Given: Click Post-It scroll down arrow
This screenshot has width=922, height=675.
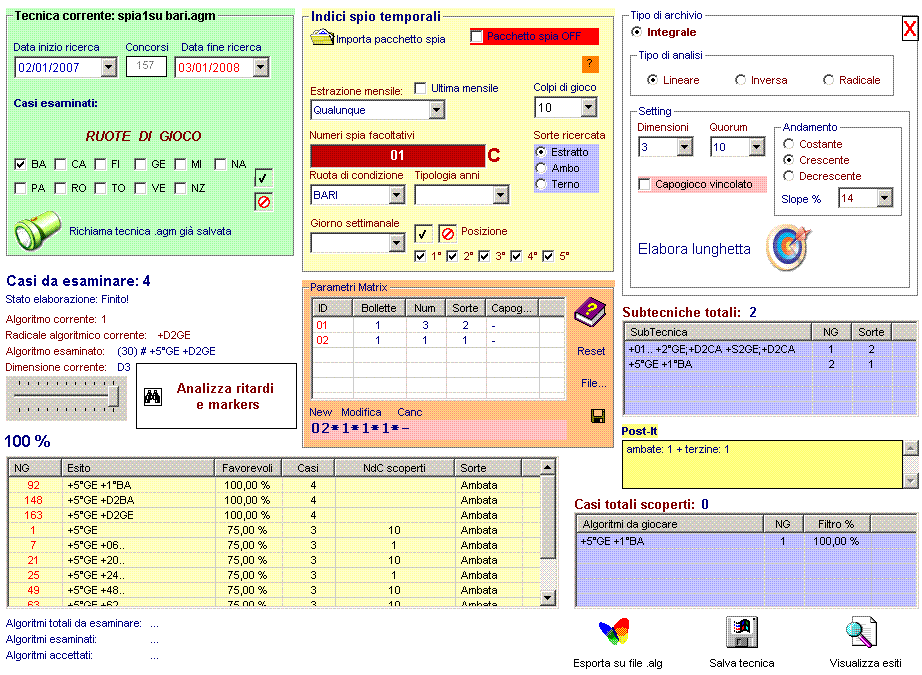Looking at the screenshot, I should (x=910, y=481).
